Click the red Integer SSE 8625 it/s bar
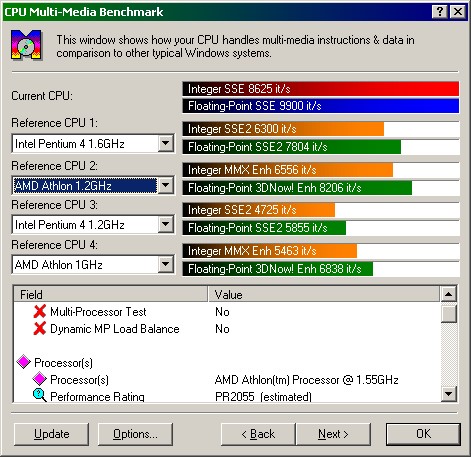Viewport: 471px width, 457px height. click(321, 89)
